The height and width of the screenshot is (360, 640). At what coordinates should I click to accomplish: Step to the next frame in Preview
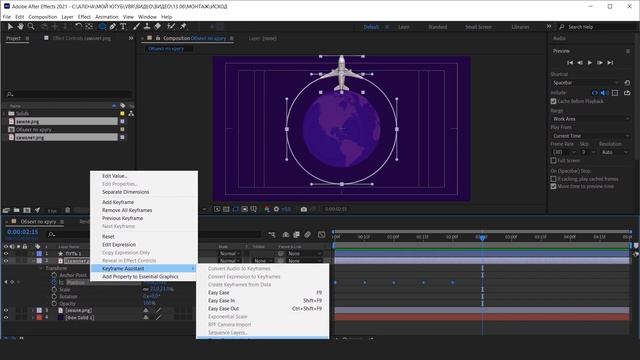point(600,62)
